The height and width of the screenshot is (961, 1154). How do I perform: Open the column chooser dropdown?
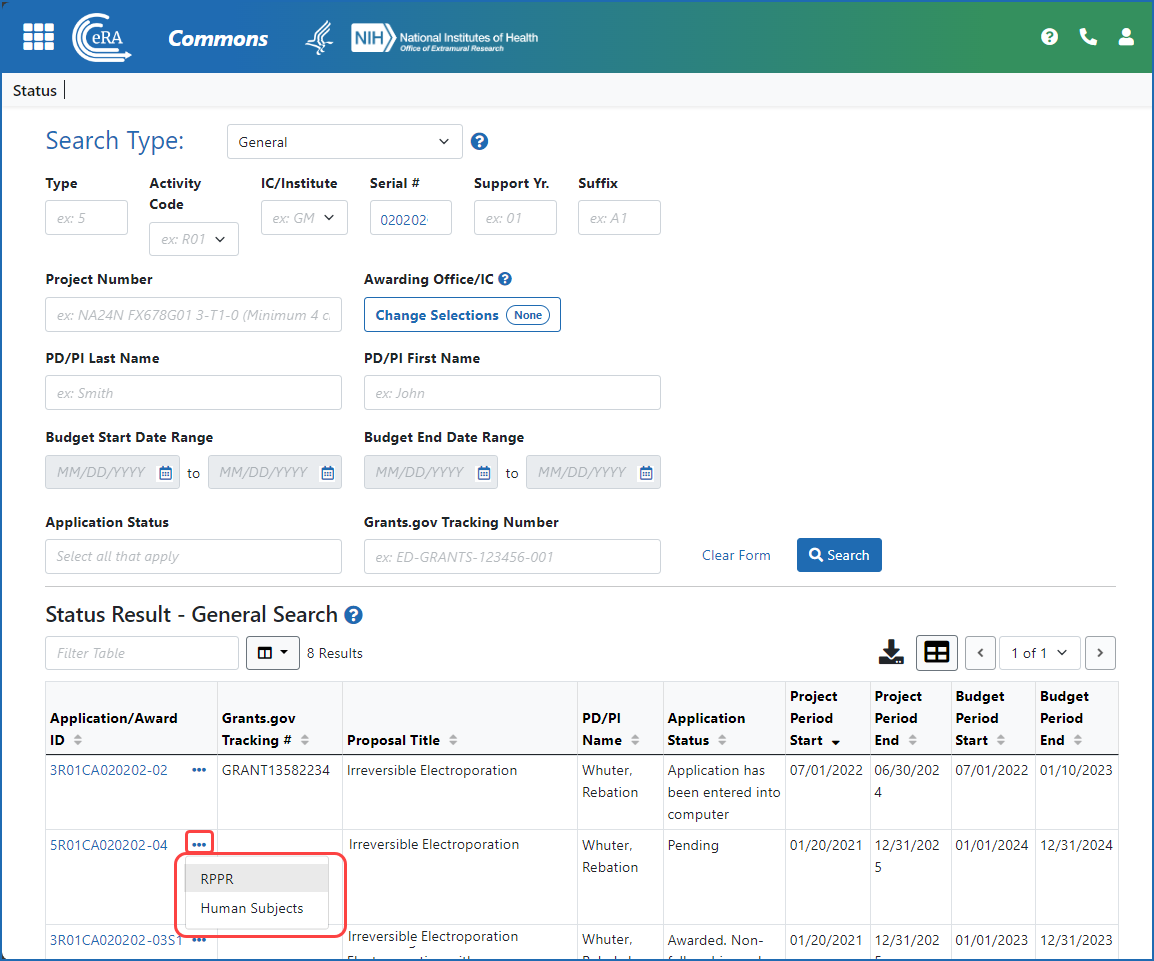[x=273, y=653]
